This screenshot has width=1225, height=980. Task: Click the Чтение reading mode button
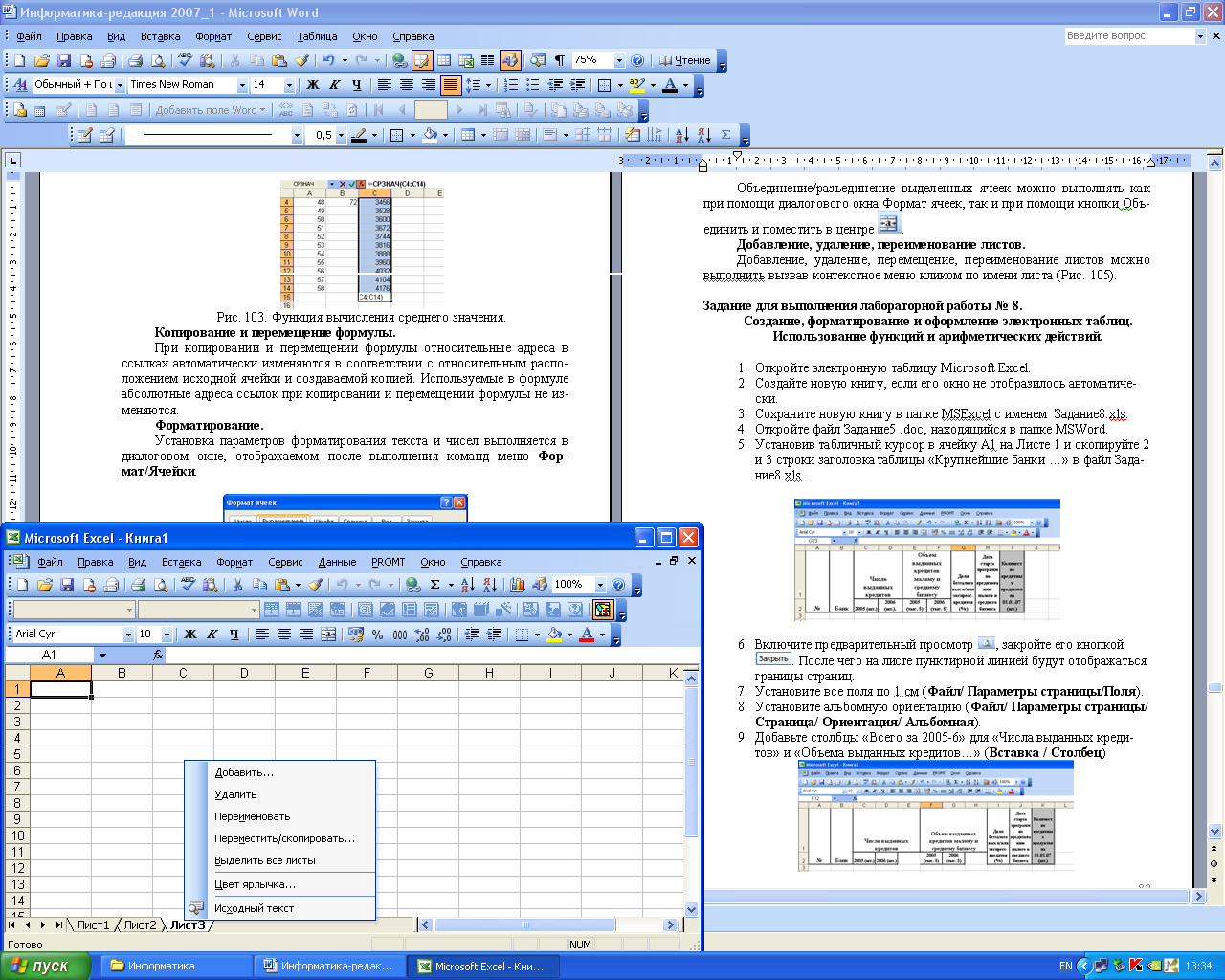pos(685,60)
